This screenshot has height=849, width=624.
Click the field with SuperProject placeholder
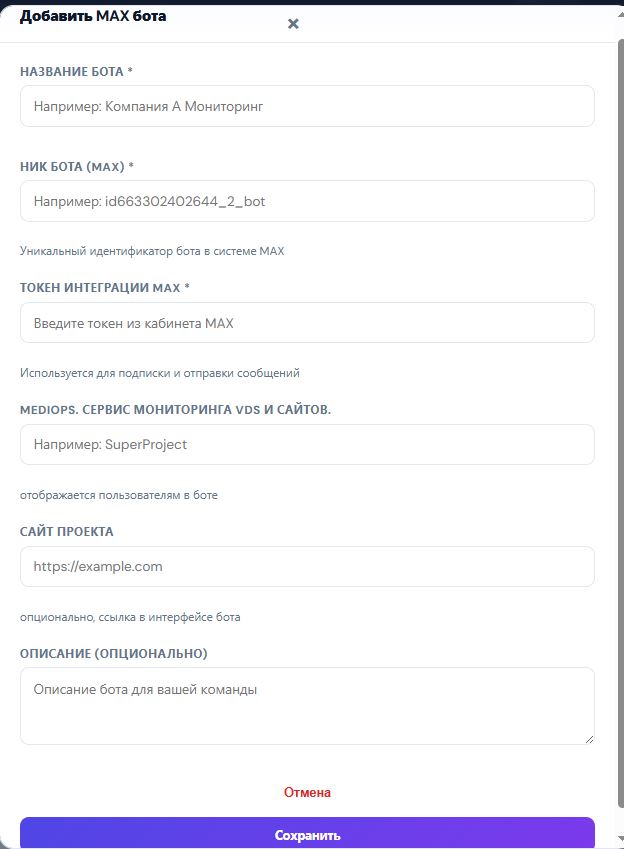point(307,445)
